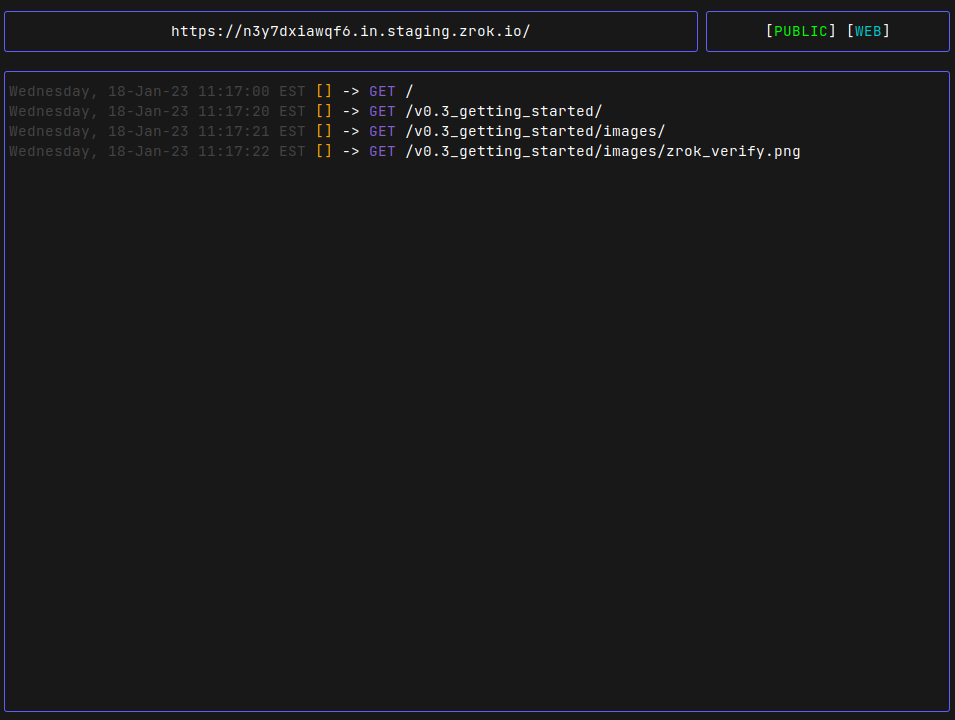
Task: Click the arrow on the /v0.3_getting_started/ line
Action: [x=351, y=111]
